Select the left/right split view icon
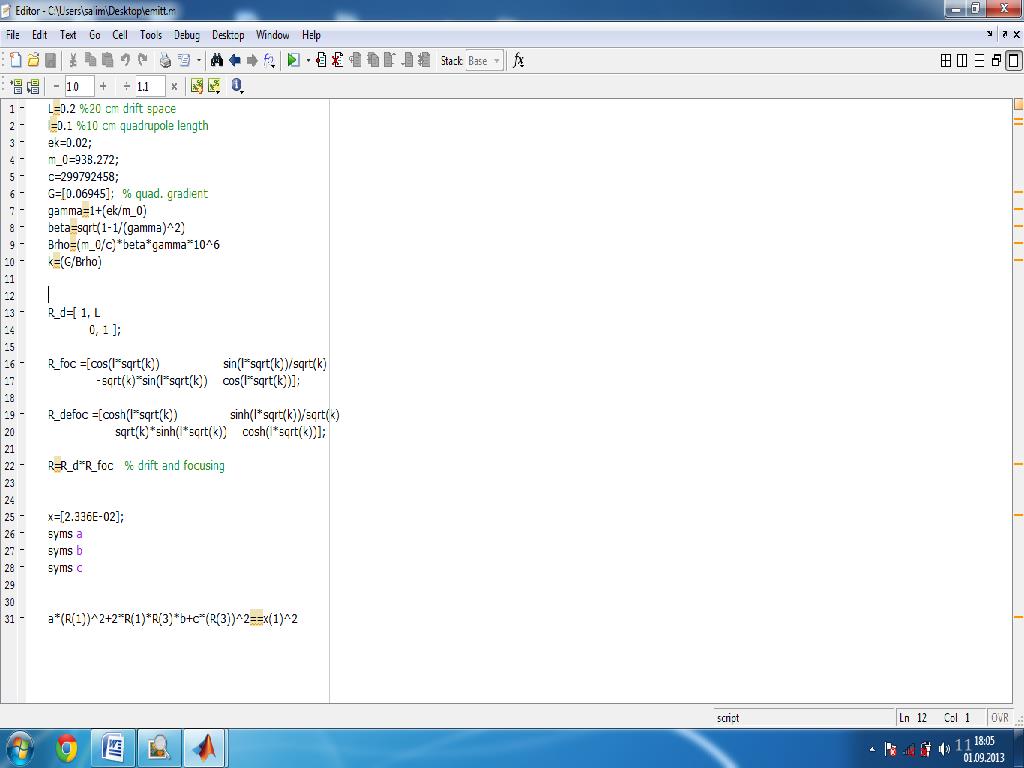Image resolution: width=1024 pixels, height=768 pixels. pos(962,61)
